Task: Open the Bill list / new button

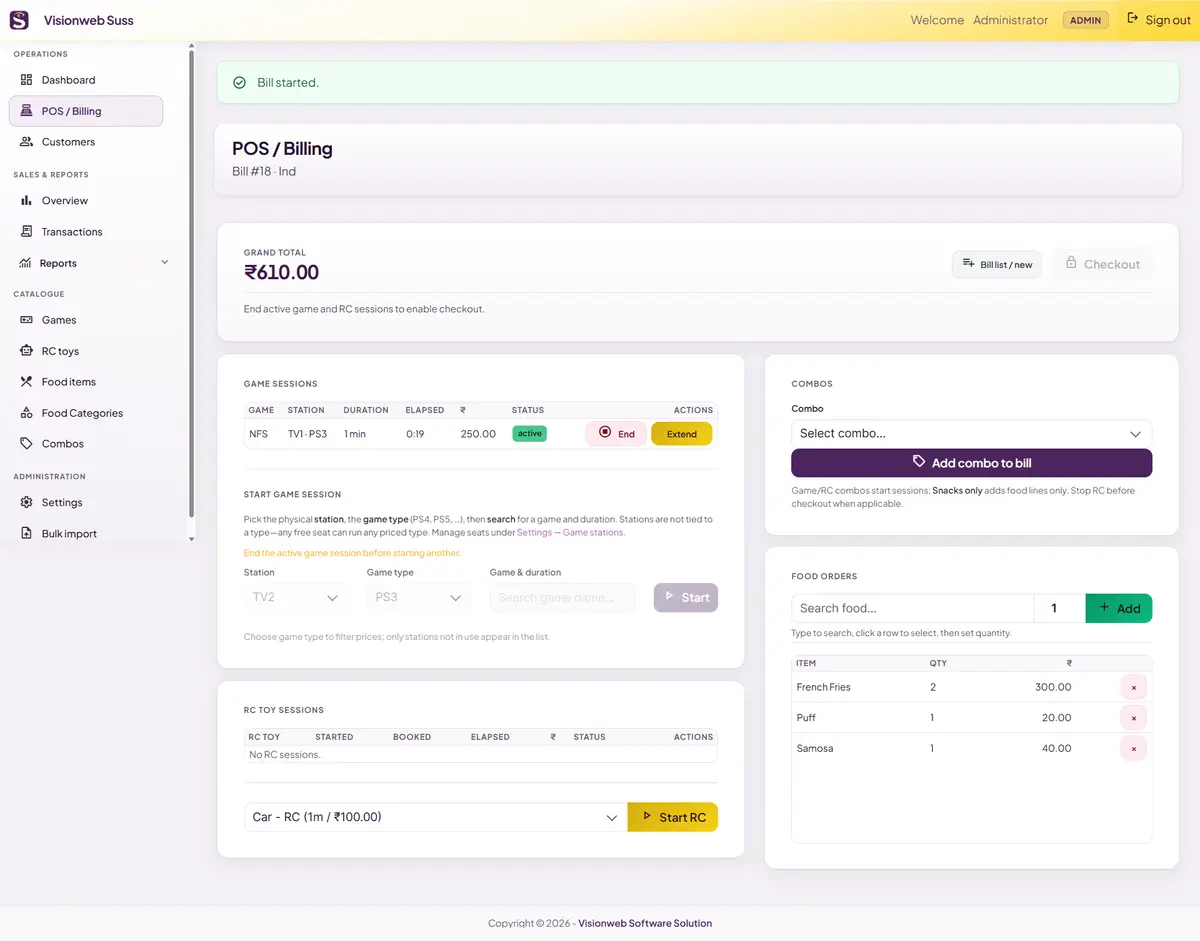Action: pos(997,265)
